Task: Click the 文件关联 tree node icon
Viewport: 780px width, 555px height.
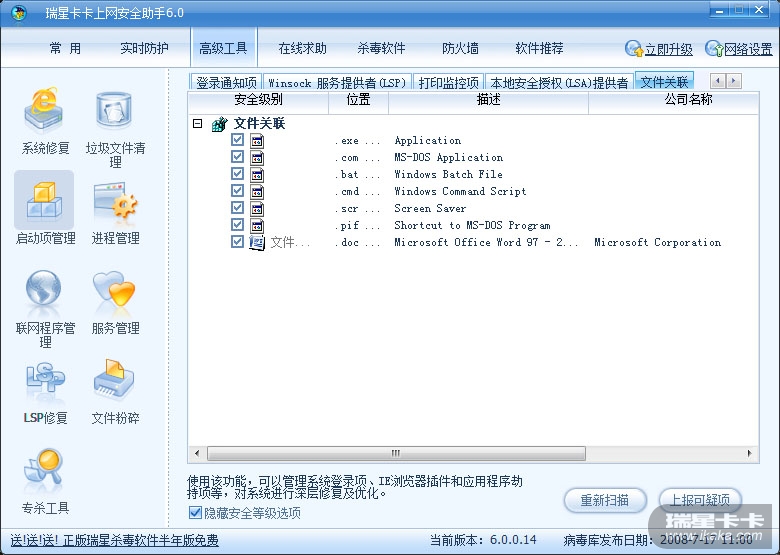Action: click(x=219, y=124)
